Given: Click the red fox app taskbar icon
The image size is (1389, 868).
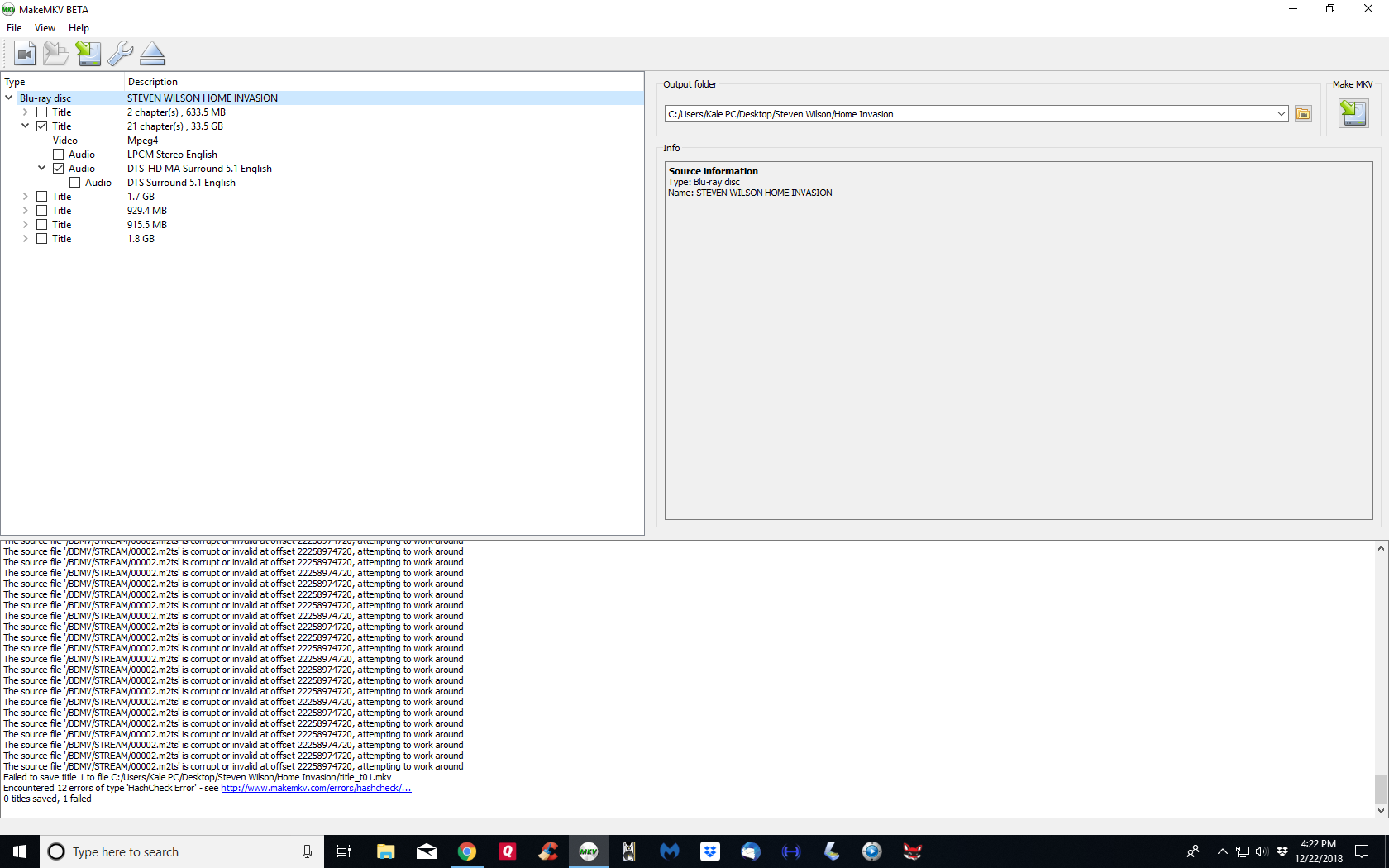Looking at the screenshot, I should (x=913, y=851).
